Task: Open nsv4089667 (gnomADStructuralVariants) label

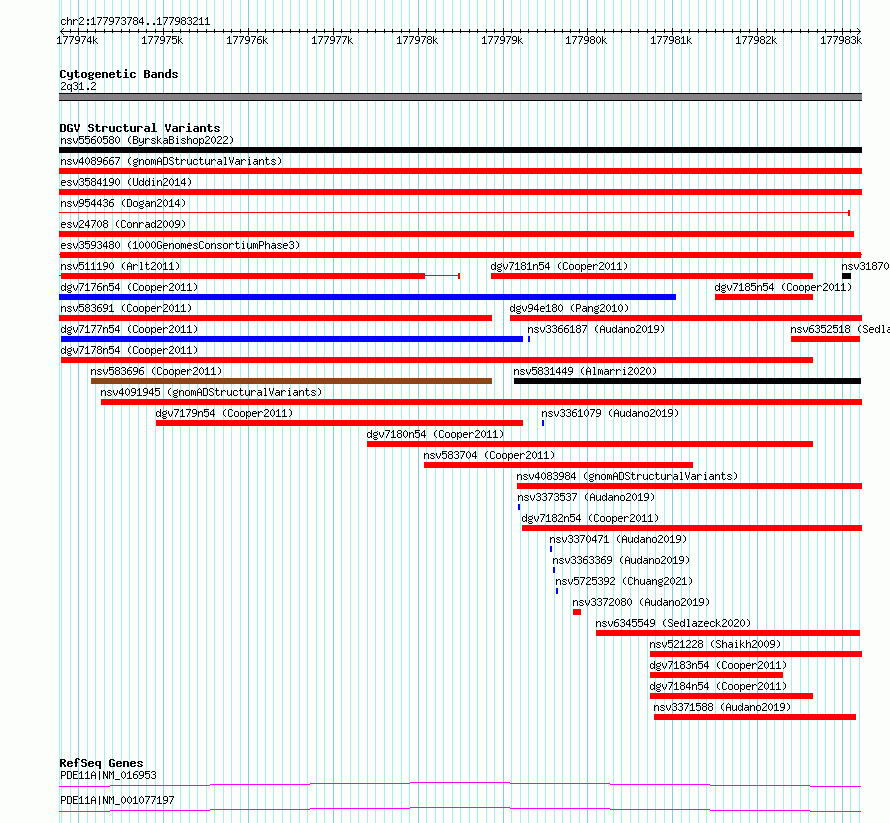Action: coord(171,161)
